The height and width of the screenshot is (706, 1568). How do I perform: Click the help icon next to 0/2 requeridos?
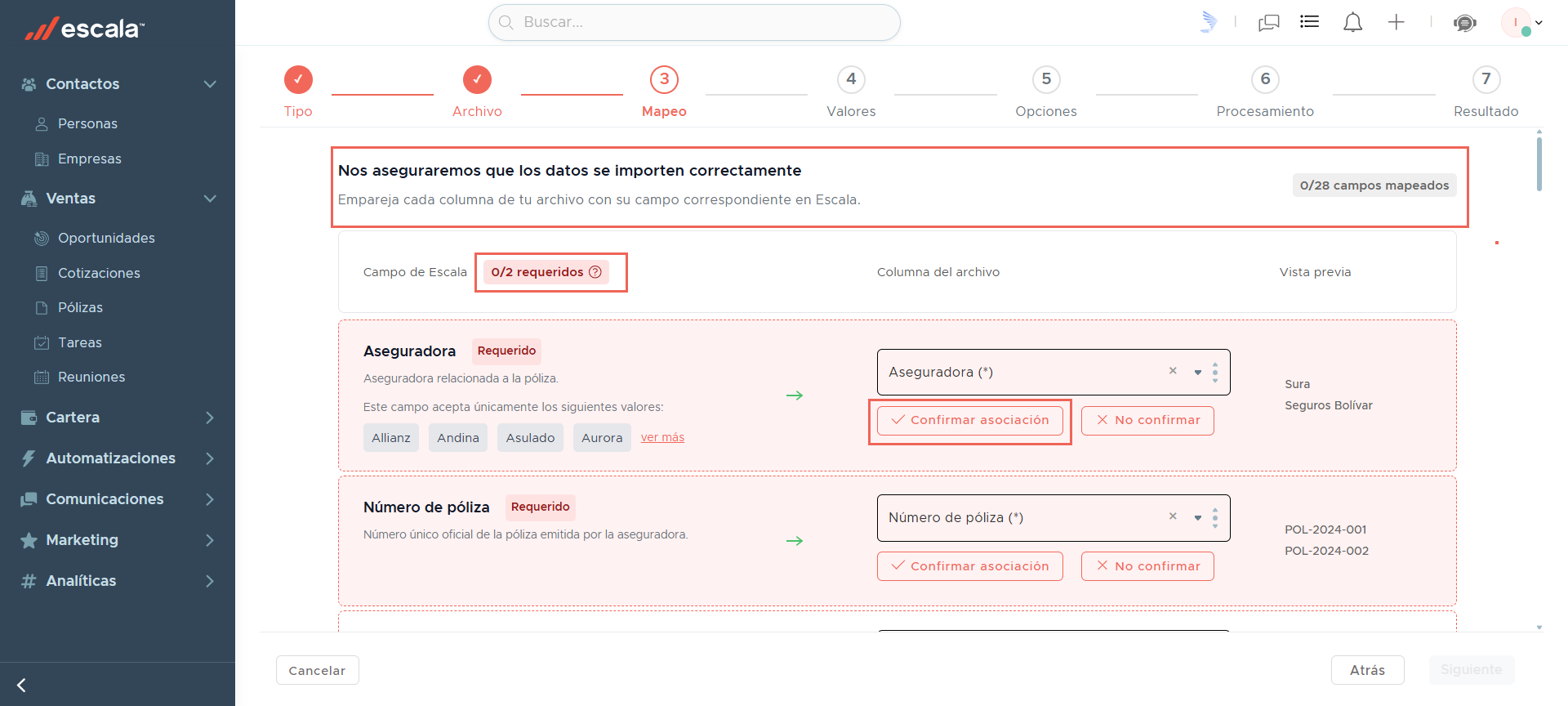coord(595,272)
